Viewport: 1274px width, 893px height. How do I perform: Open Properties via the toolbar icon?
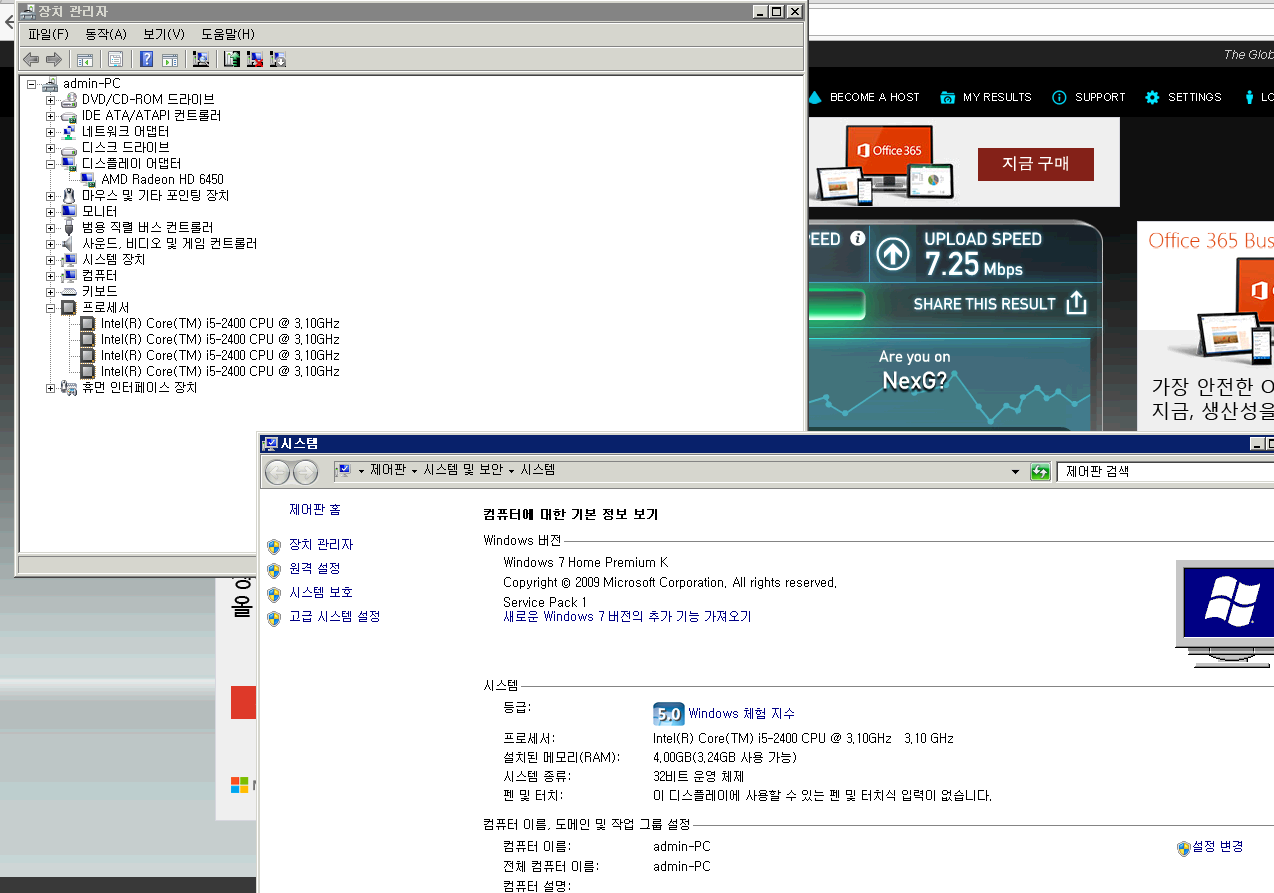pyautogui.click(x=116, y=60)
